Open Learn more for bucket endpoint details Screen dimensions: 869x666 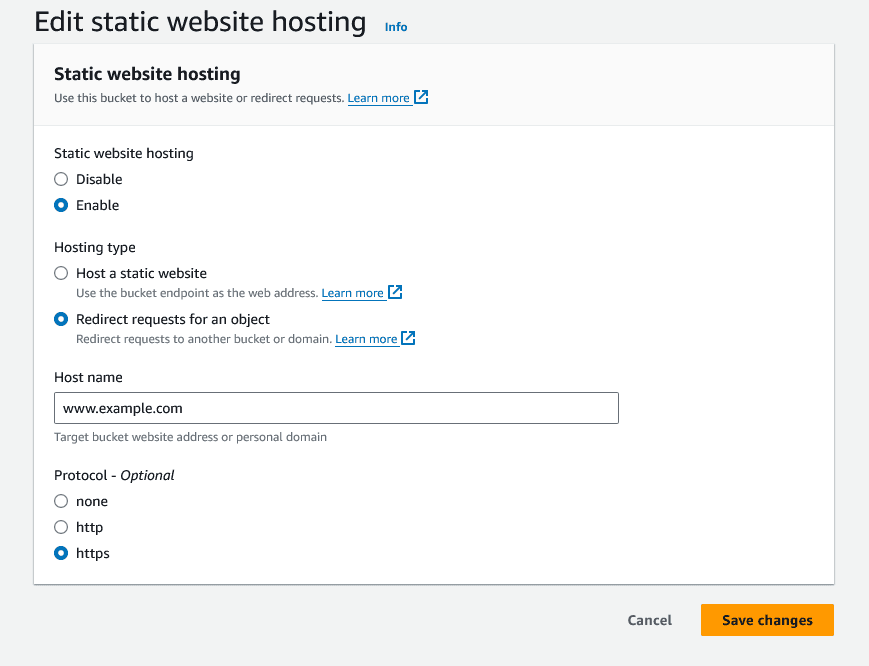352,292
